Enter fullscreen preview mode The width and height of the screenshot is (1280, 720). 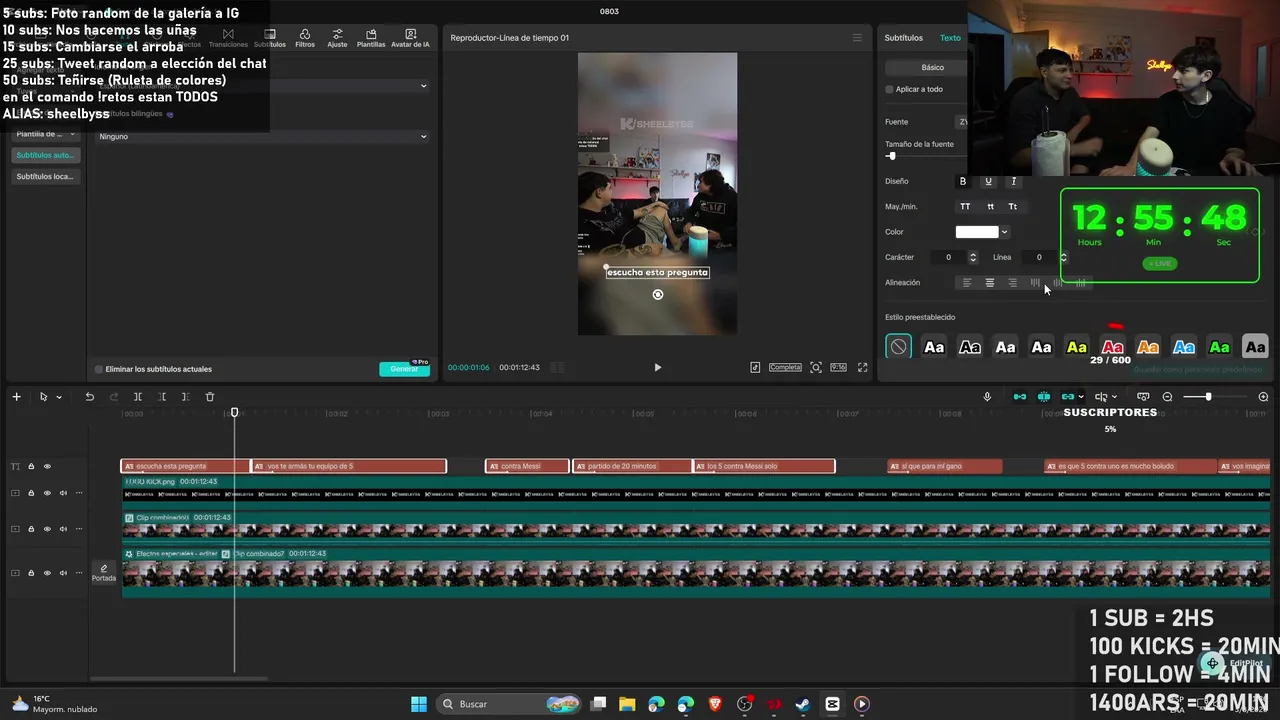tap(862, 367)
